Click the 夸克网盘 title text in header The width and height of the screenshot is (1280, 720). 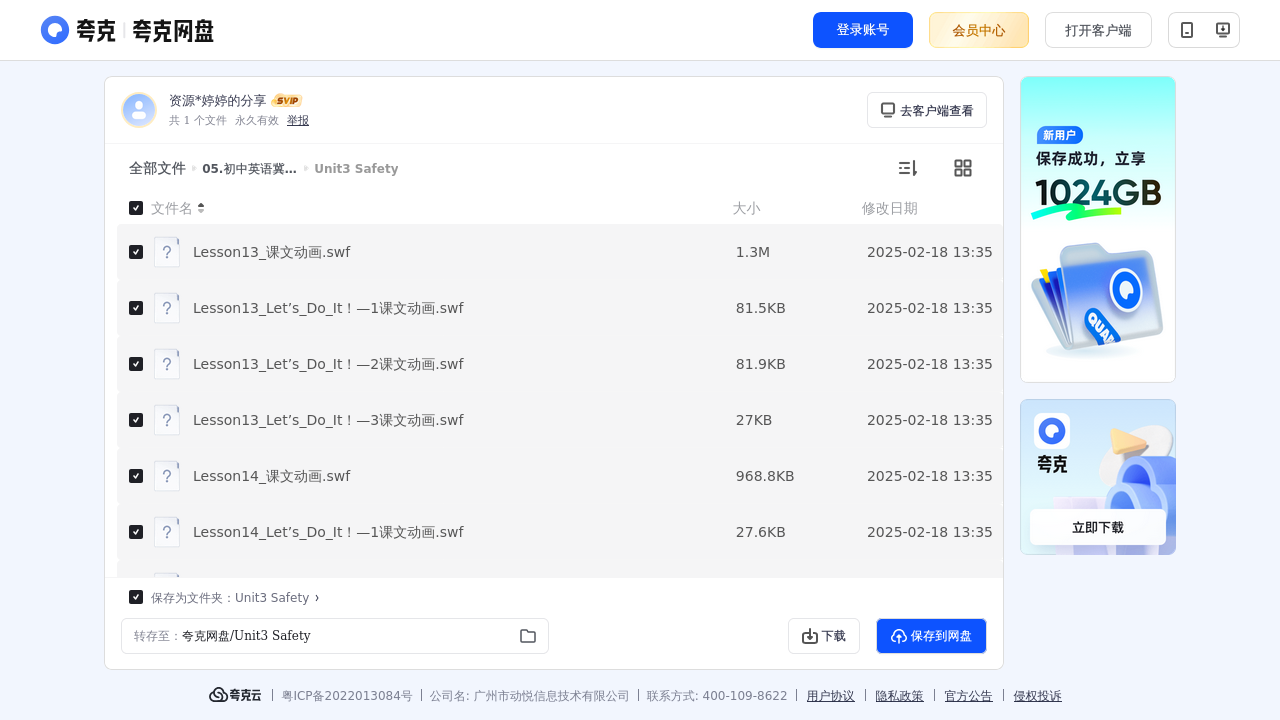[173, 31]
